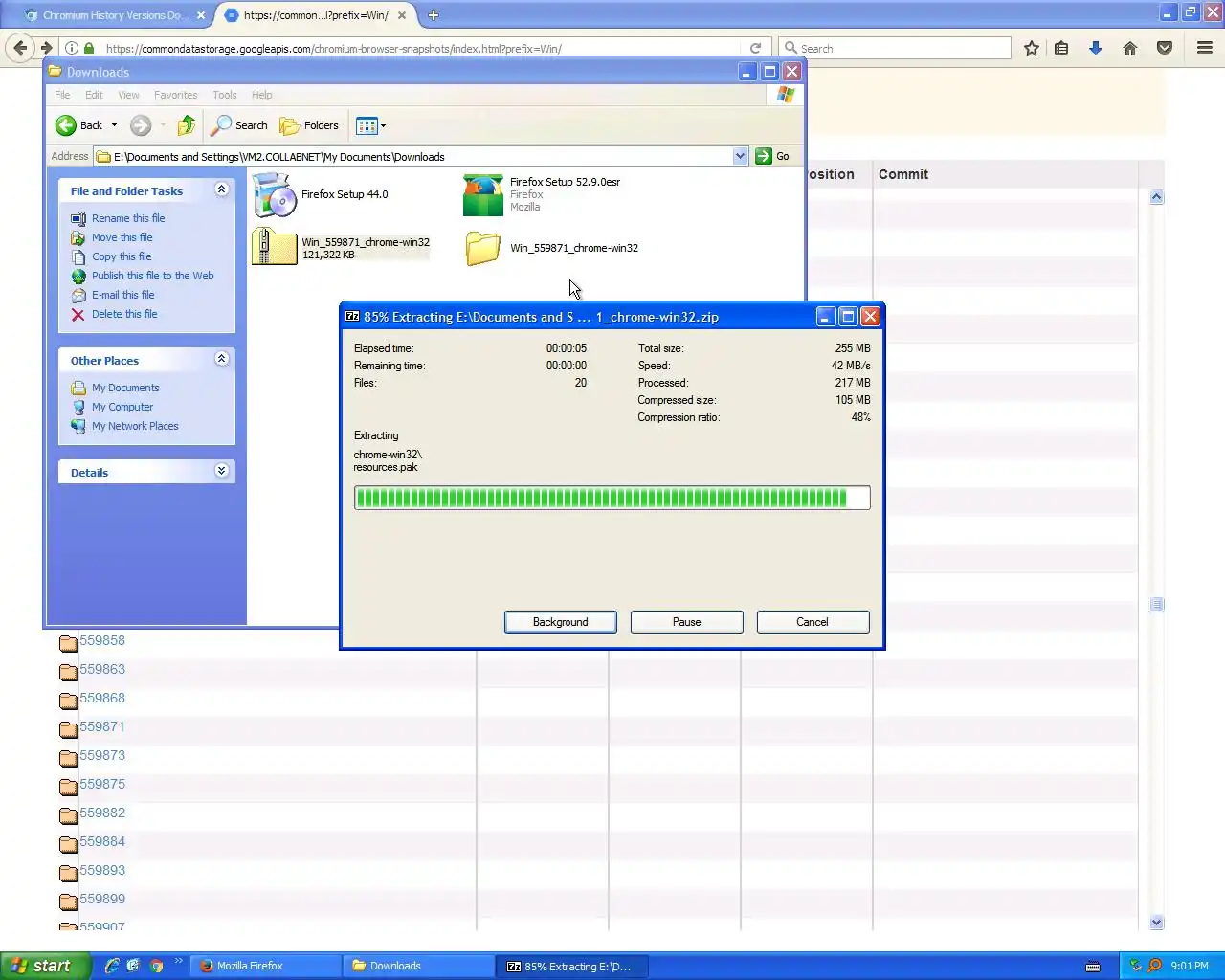Click Delete this file link
This screenshot has height=980, width=1225.
click(x=124, y=314)
